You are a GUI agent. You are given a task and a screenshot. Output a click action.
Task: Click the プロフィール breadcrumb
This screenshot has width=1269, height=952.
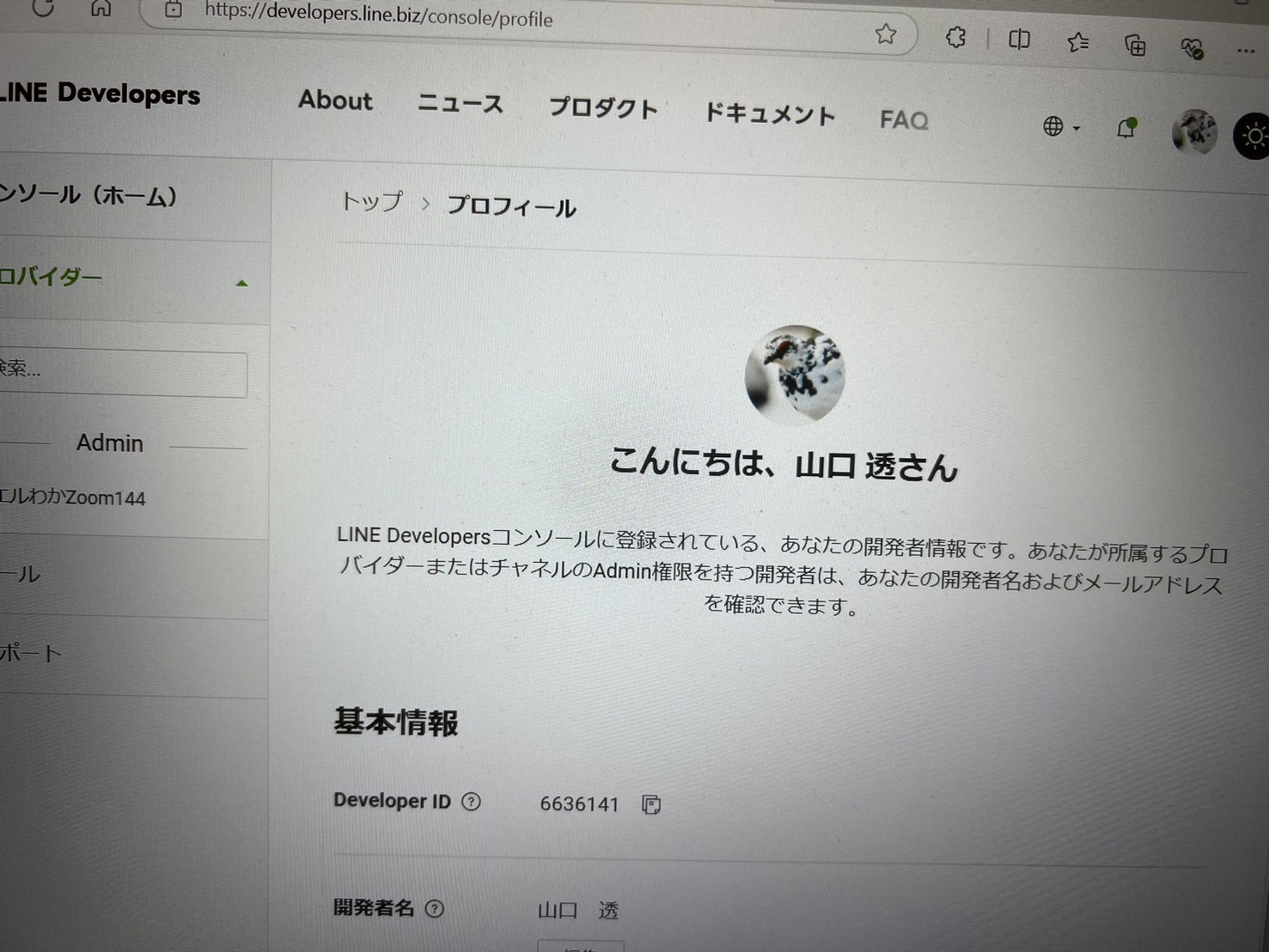click(511, 206)
